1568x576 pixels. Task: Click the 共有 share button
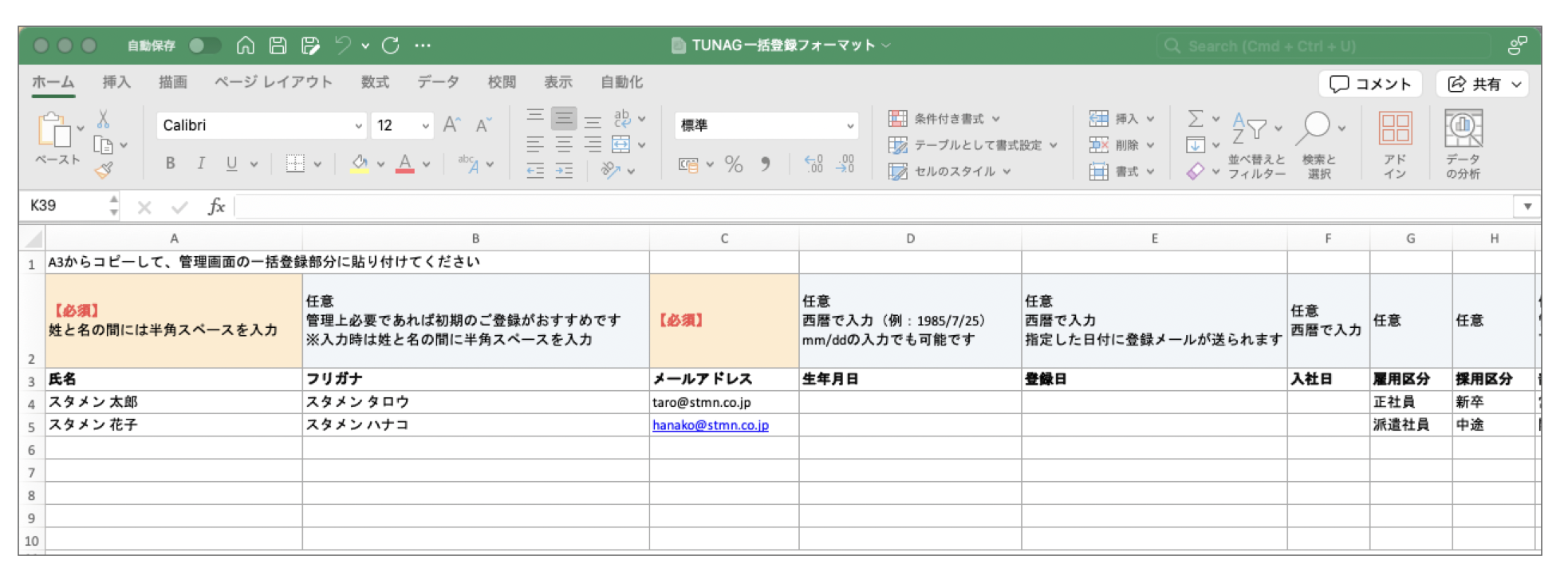coord(1484,84)
